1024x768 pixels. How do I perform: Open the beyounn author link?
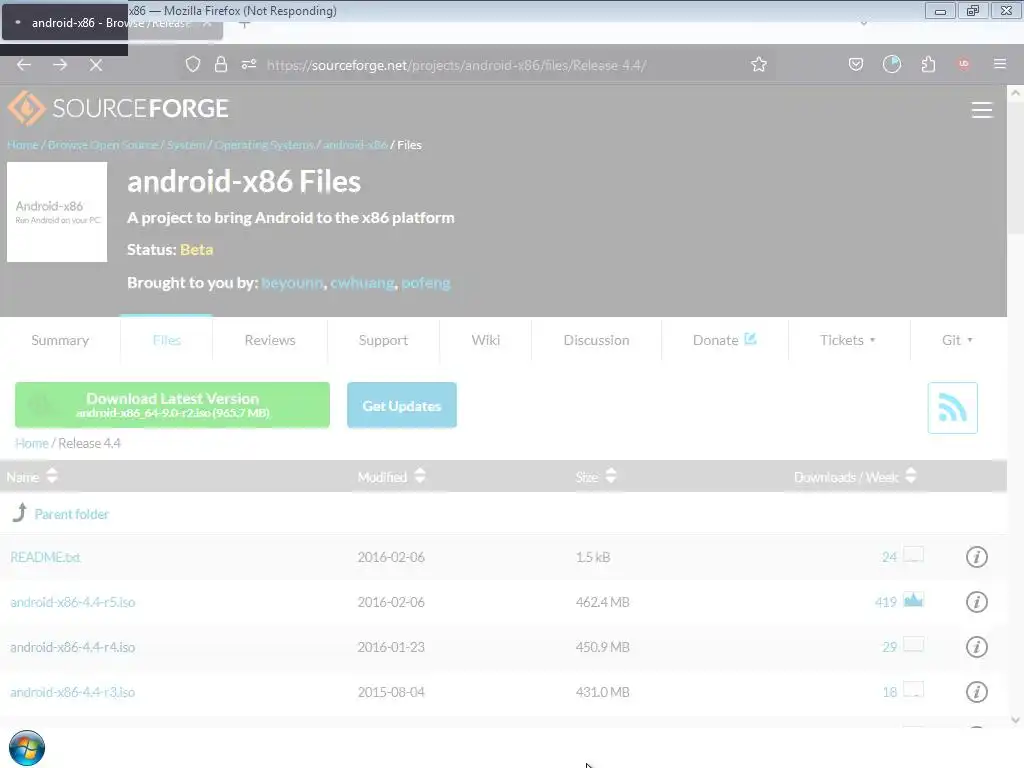pyautogui.click(x=292, y=283)
